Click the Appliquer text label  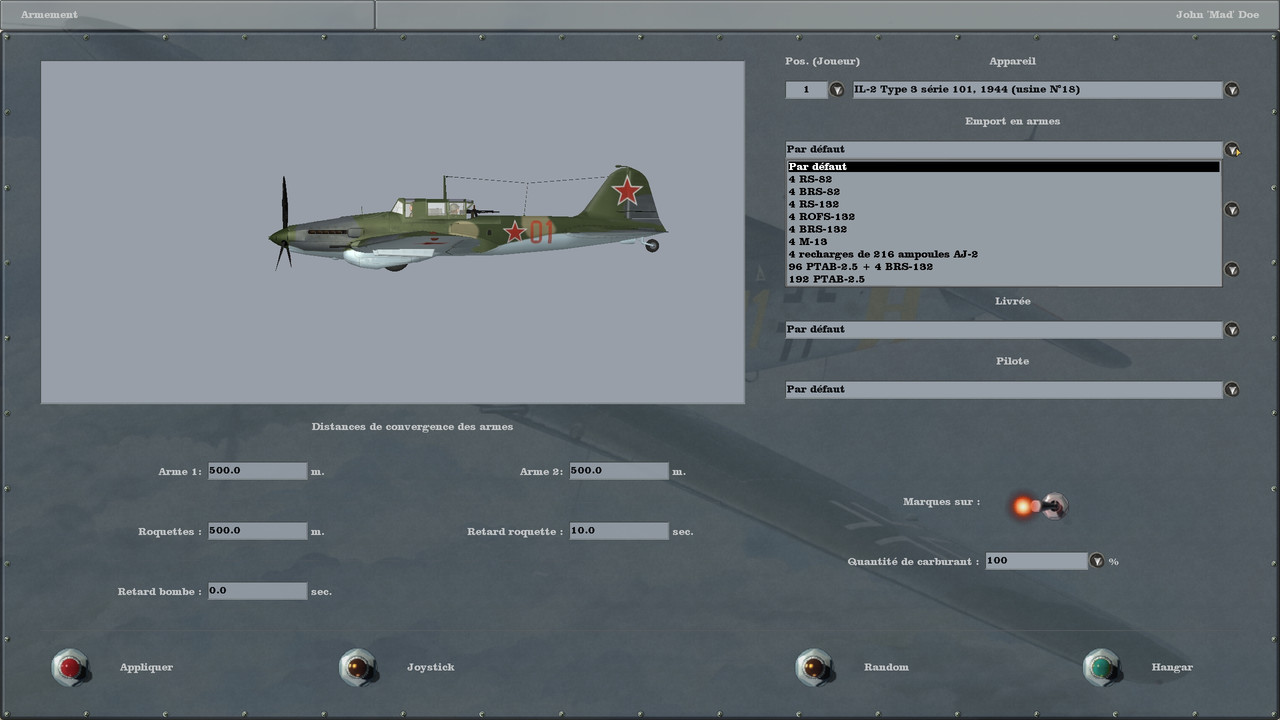(x=146, y=667)
